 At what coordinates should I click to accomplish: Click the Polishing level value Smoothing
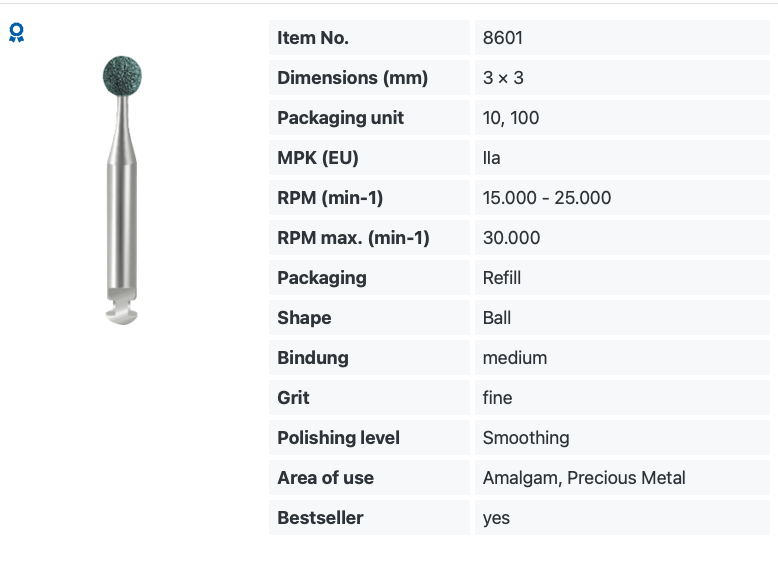(526, 438)
